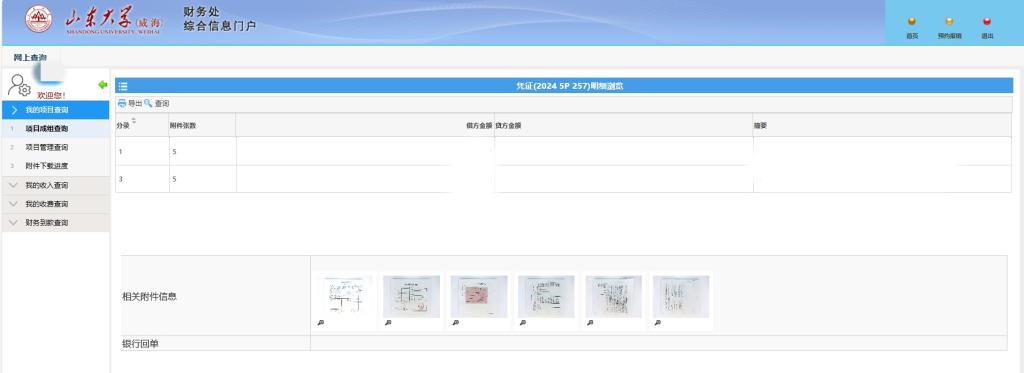Sort table by the 分录 column arrows
Image resolution: width=1024 pixels, height=373 pixels.
point(134,121)
